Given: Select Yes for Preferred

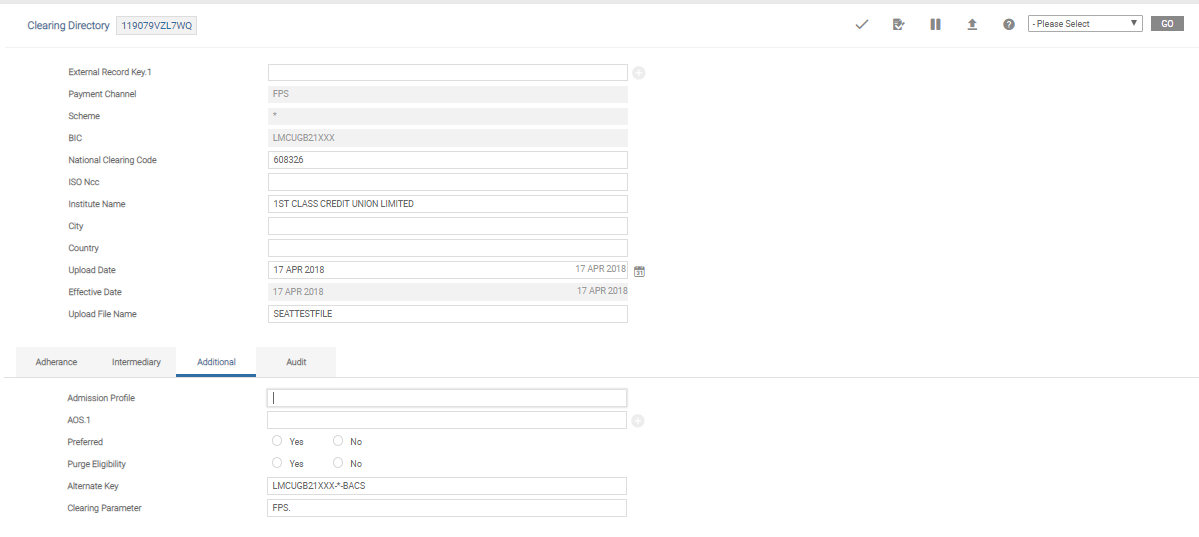Looking at the screenshot, I should [x=277, y=441].
